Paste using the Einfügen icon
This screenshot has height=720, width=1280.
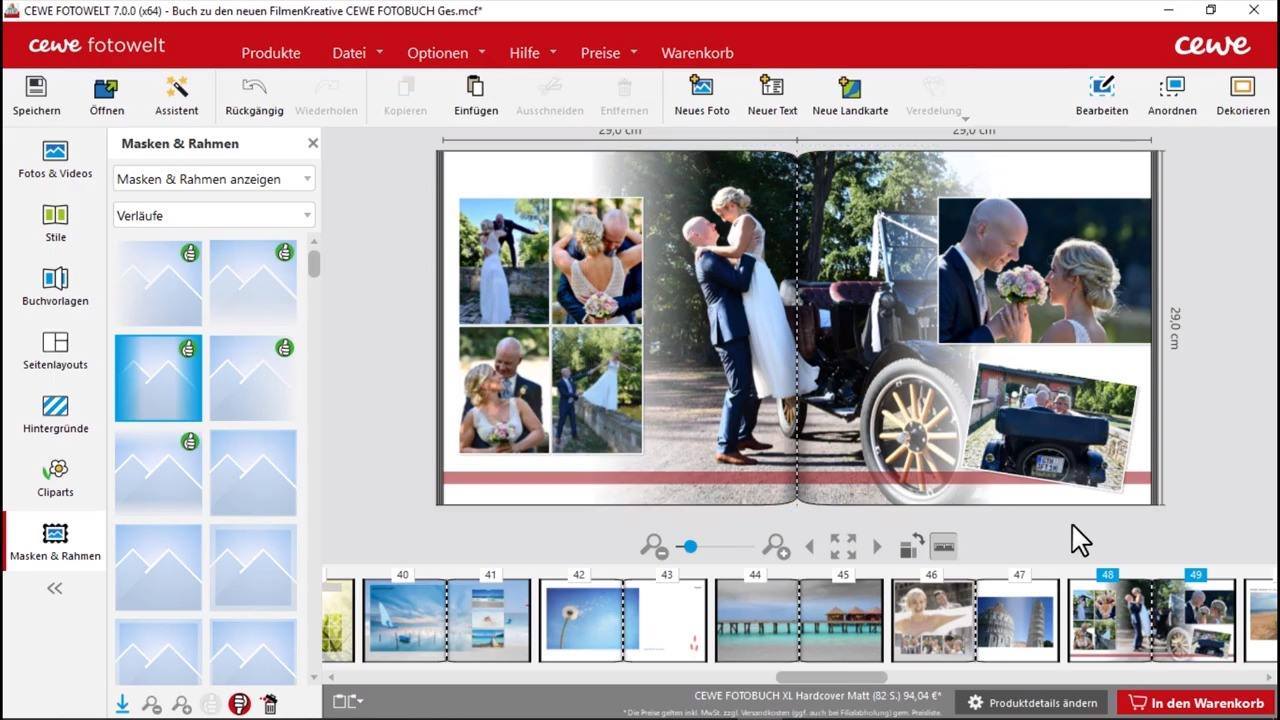[x=476, y=96]
